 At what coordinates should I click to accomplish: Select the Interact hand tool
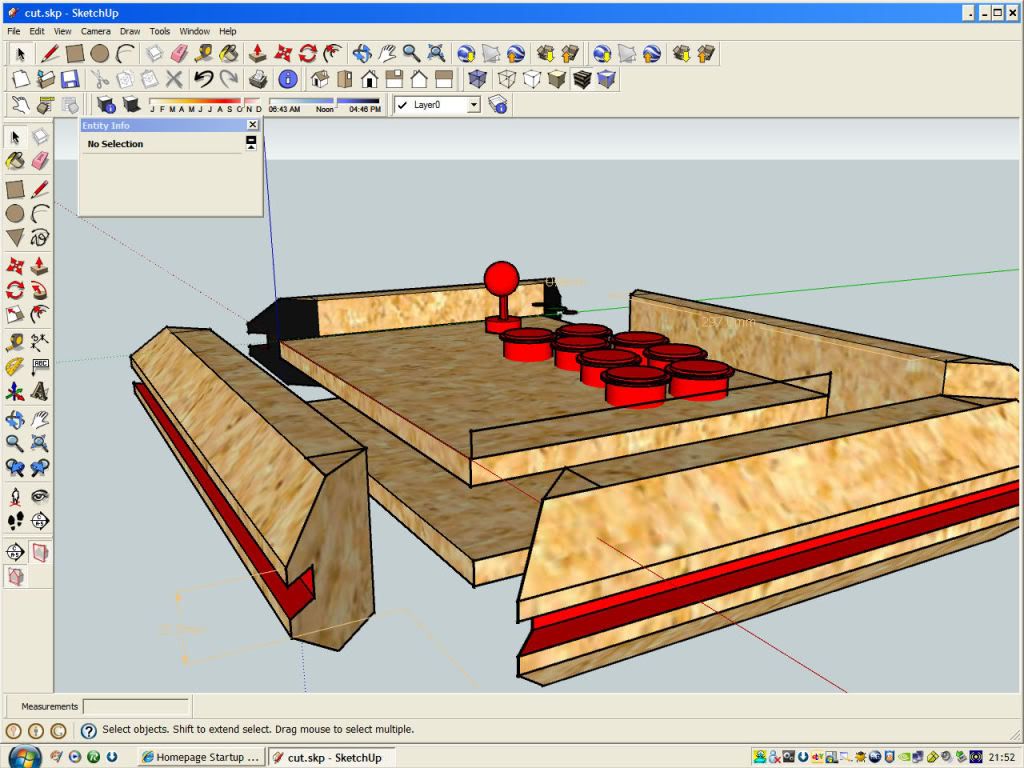[x=21, y=104]
